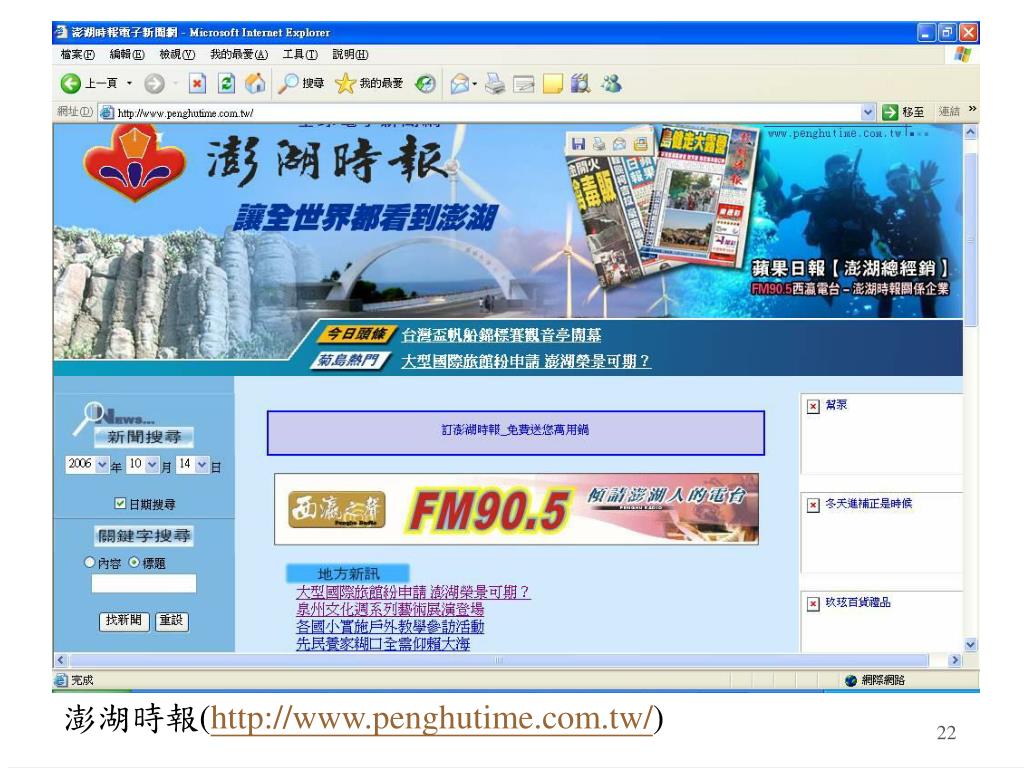The image size is (1024, 768).
Task: Click the keyword search text field
Action: (144, 583)
